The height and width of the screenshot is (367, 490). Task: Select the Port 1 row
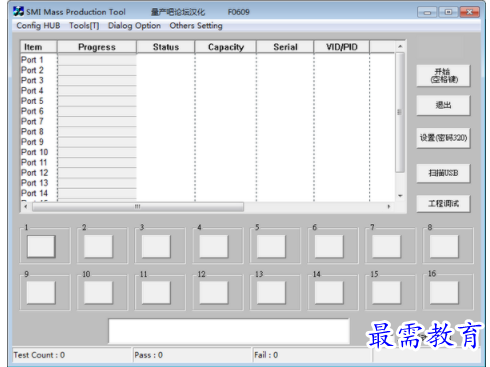click(x=208, y=60)
